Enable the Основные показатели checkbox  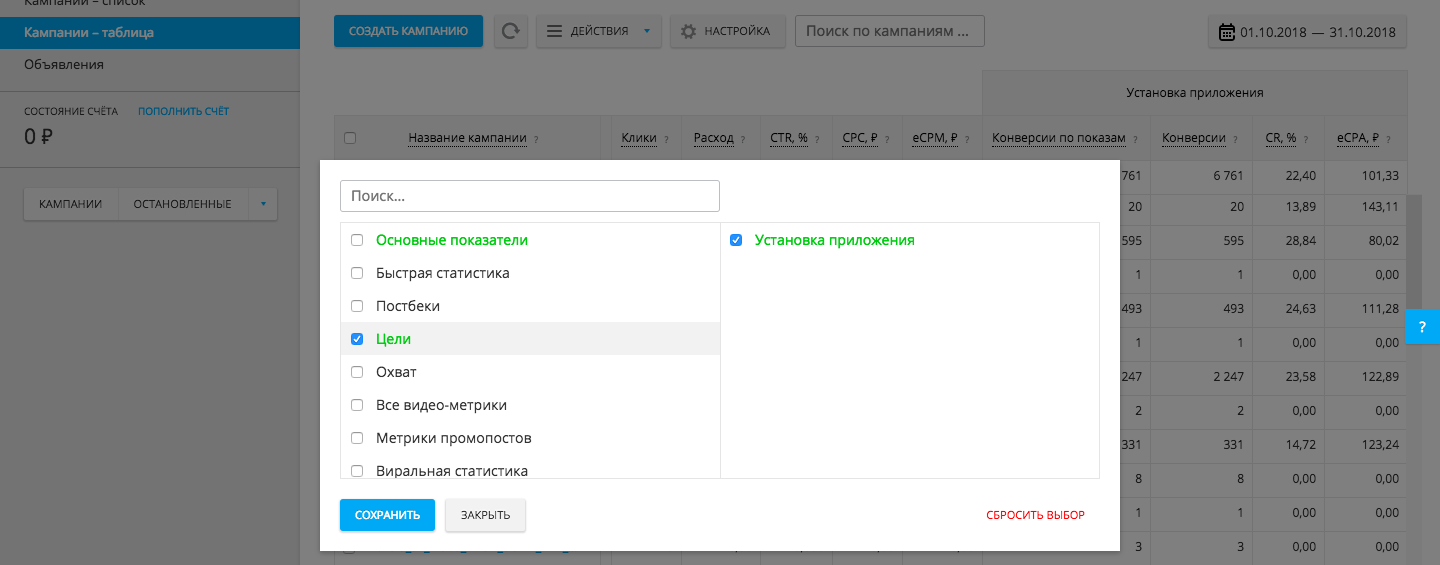(x=357, y=240)
